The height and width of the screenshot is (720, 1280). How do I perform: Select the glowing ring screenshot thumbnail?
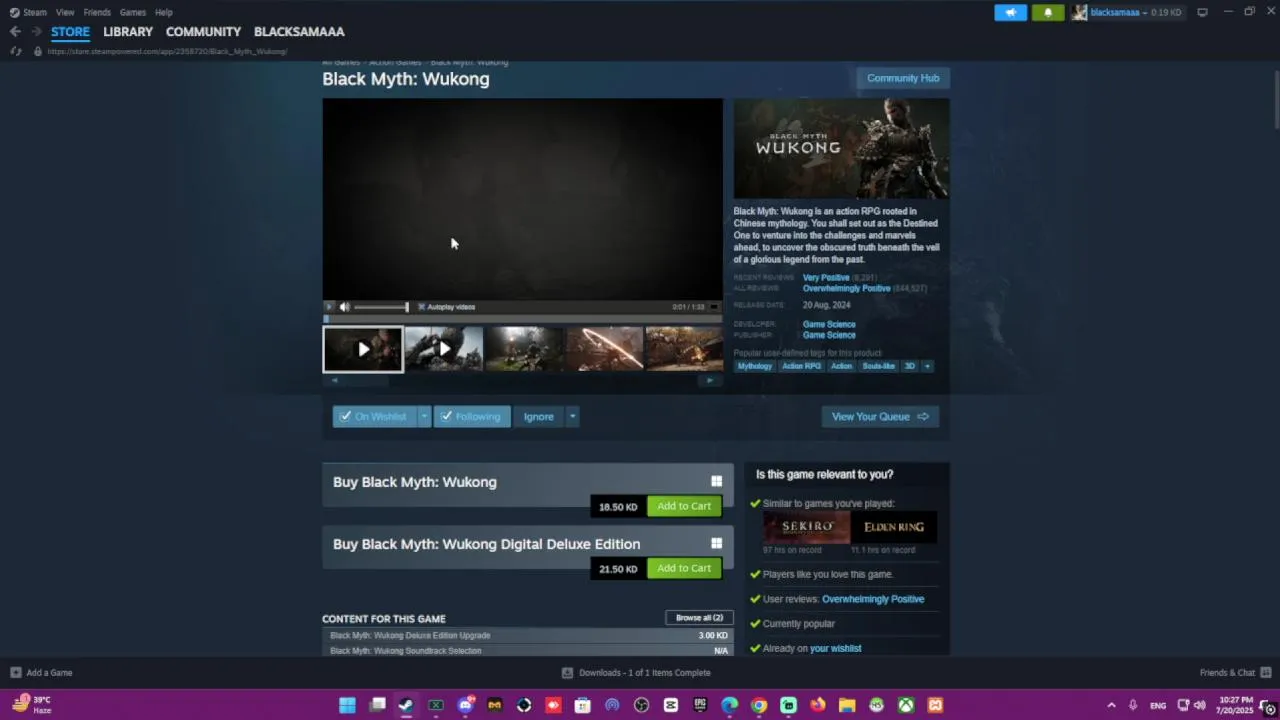pyautogui.click(x=604, y=349)
